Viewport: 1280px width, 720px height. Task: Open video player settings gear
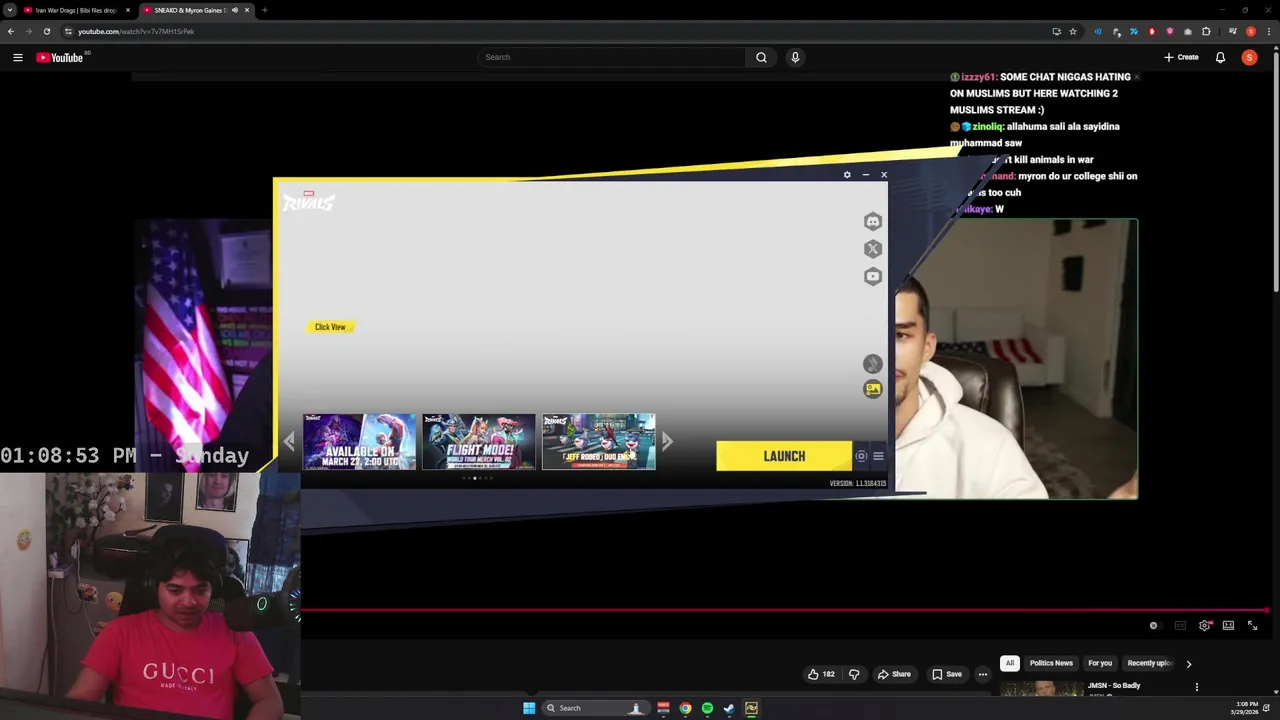(x=1205, y=626)
